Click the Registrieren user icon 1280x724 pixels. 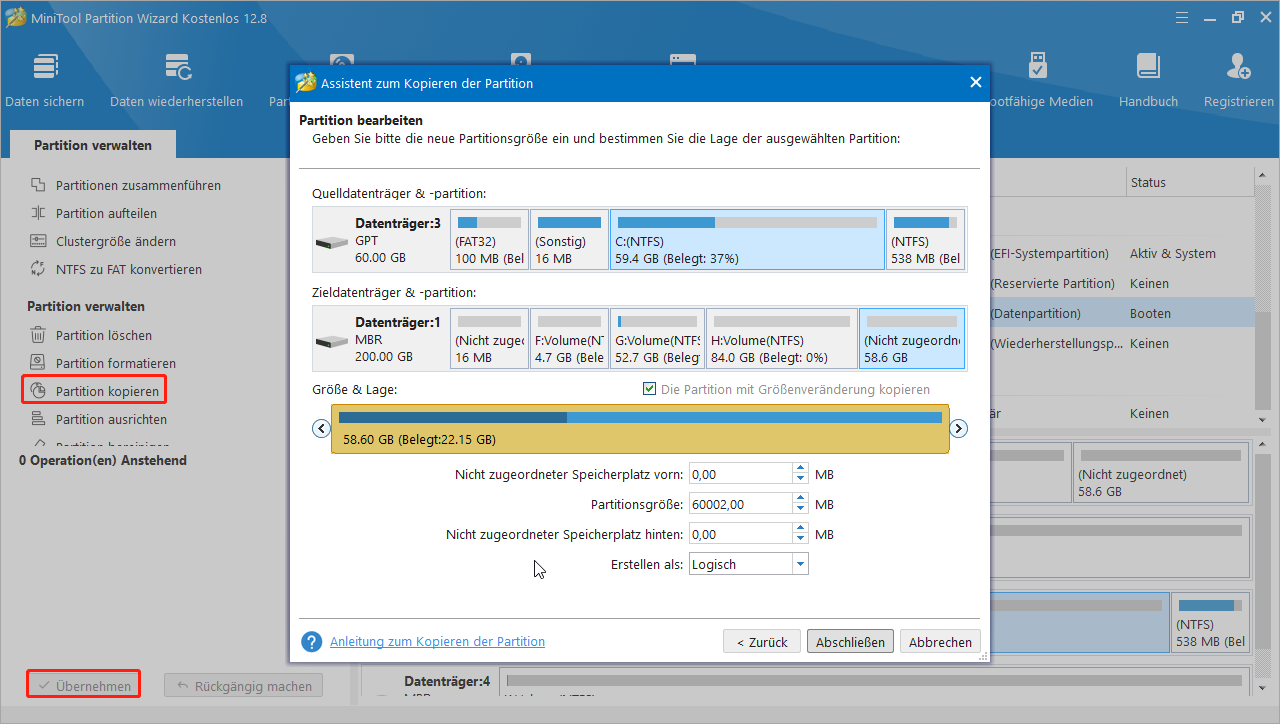tap(1238, 68)
